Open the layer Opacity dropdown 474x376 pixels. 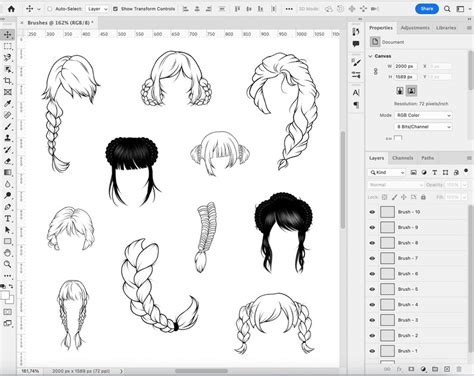pos(464,185)
